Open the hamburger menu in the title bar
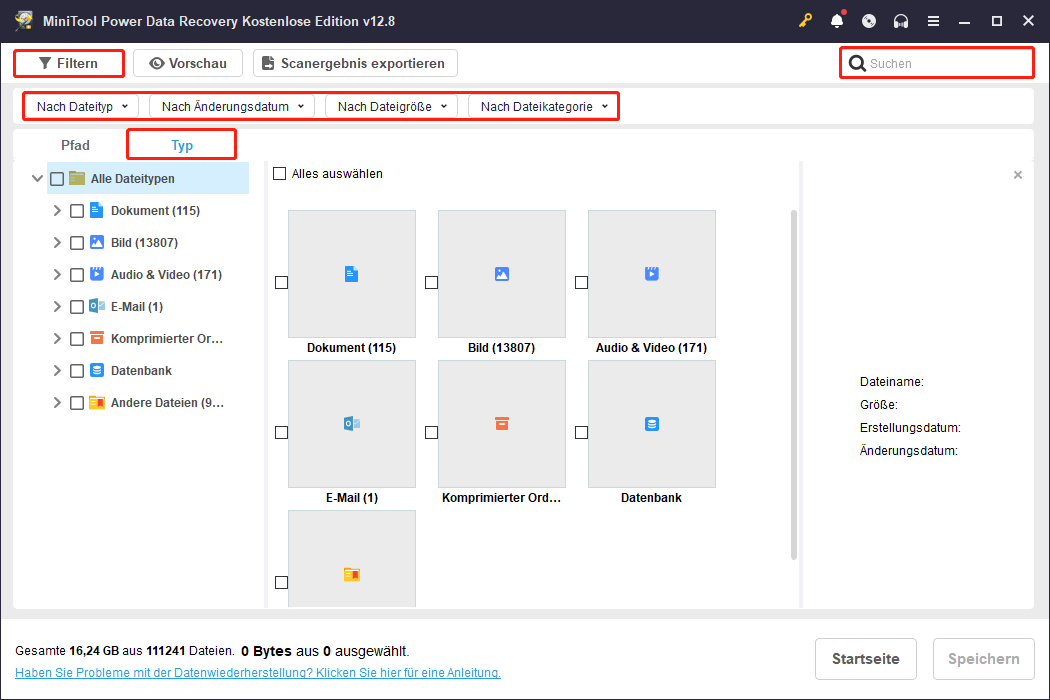The height and width of the screenshot is (700, 1050). 933,20
